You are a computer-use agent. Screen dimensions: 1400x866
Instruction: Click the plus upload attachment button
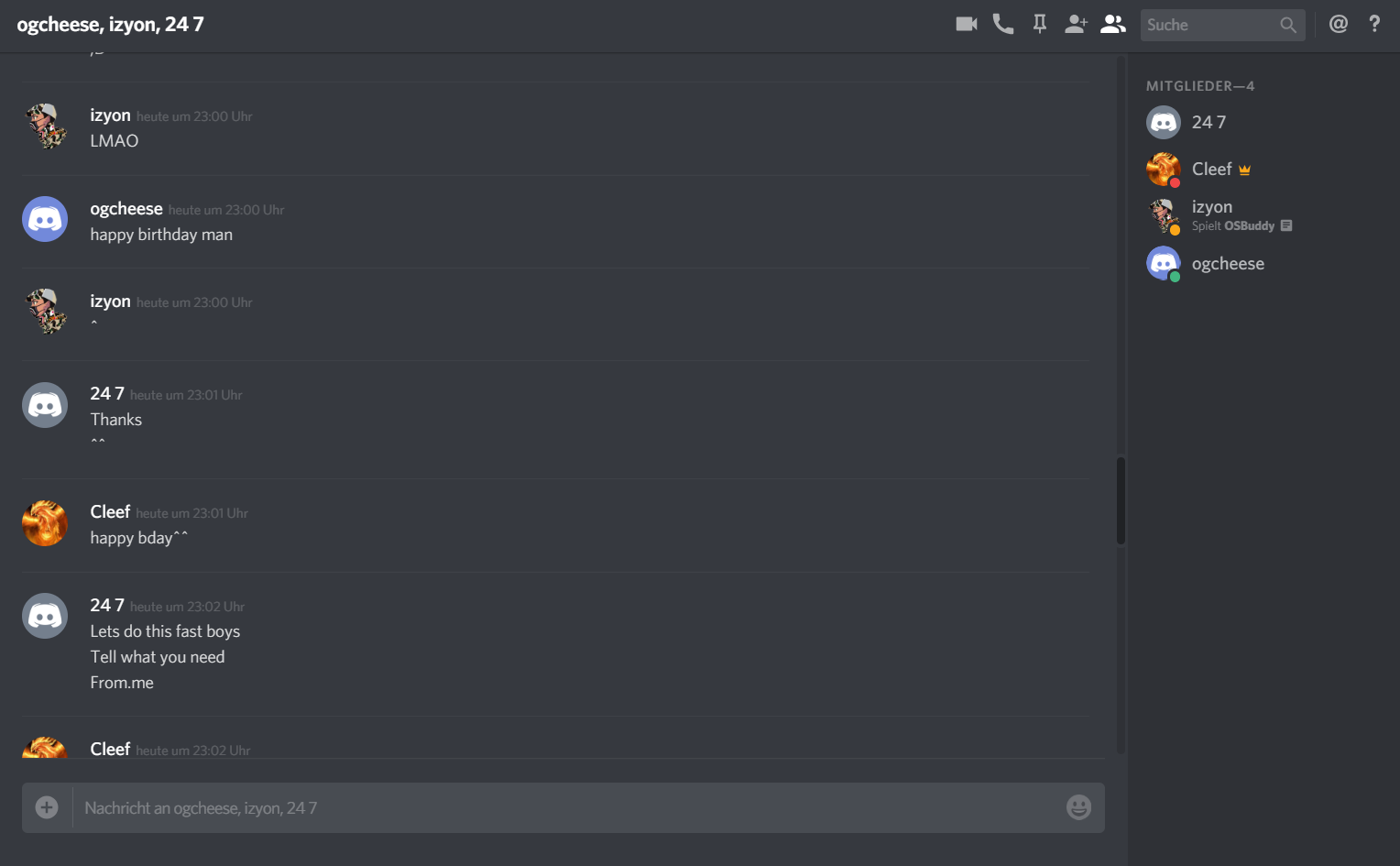47,807
